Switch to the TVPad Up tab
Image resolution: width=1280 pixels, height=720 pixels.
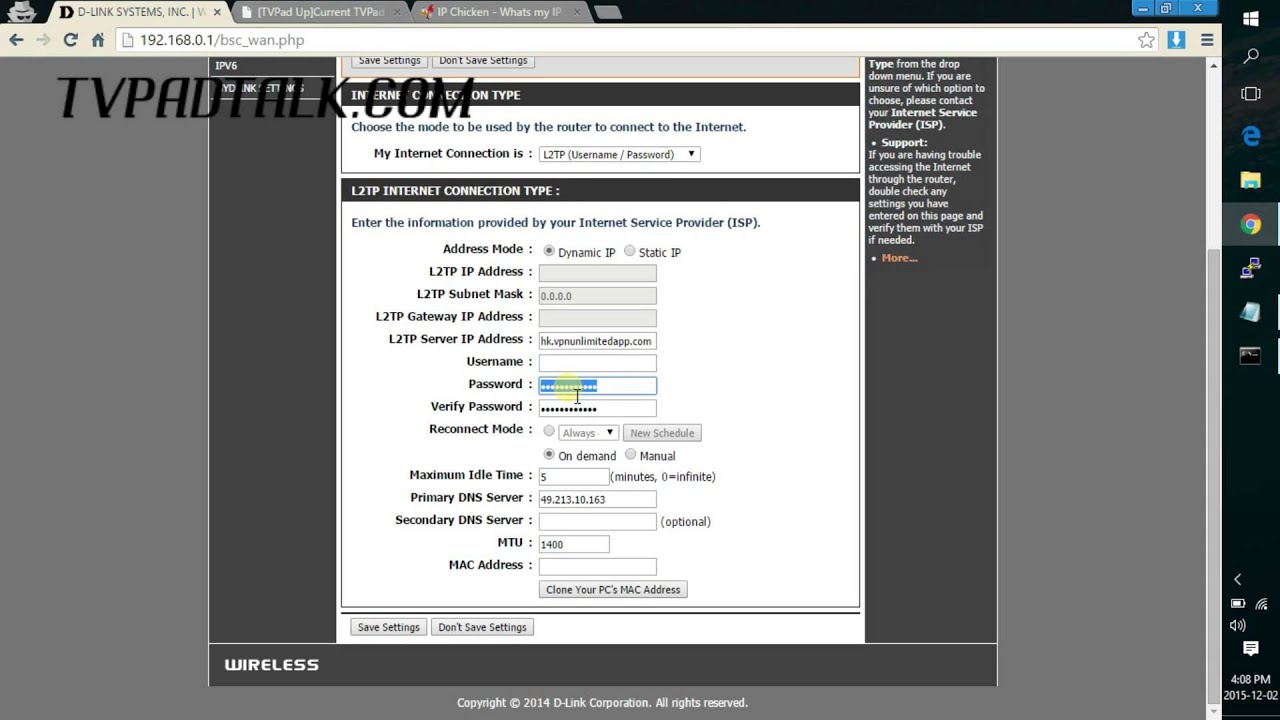tap(320, 12)
